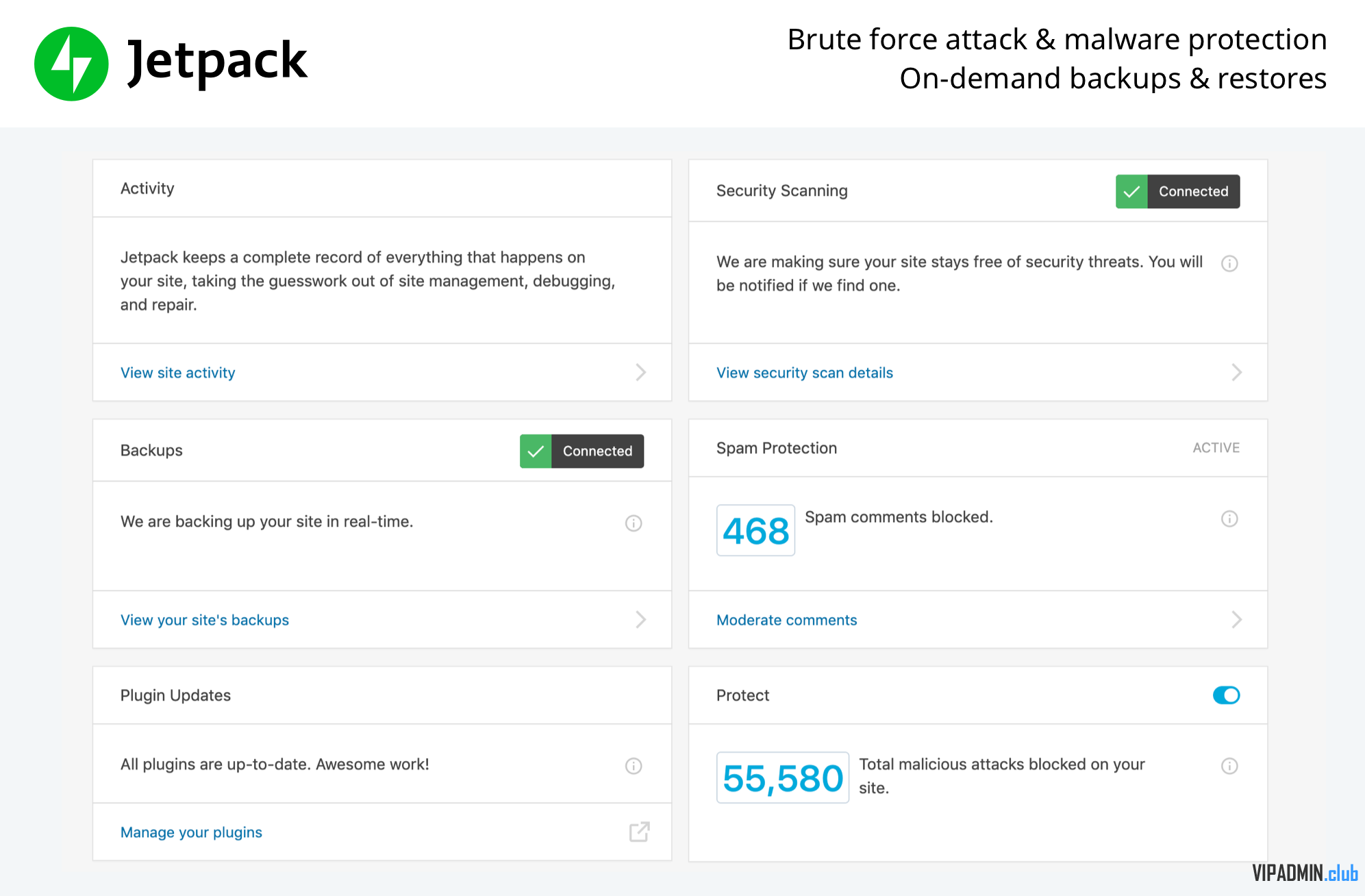Open info icon next to plugins up-to-date
This screenshot has height=896, width=1365.
pos(634,766)
